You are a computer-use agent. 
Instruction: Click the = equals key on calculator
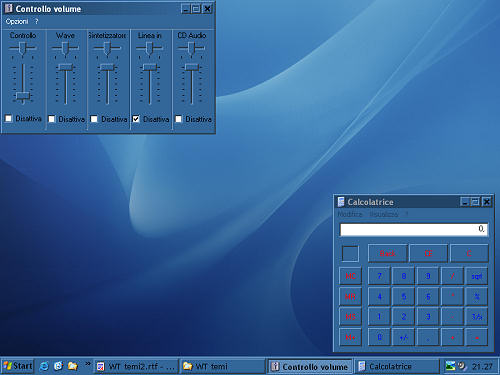[477, 337]
